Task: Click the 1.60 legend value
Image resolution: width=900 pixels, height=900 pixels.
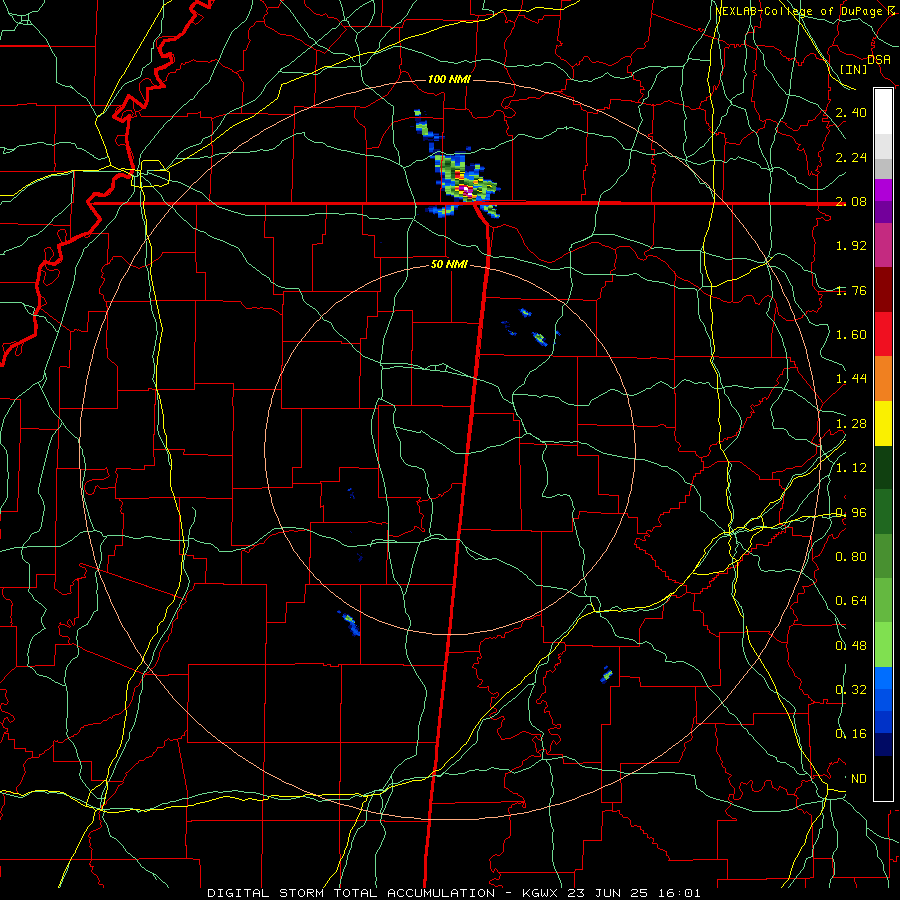Action: point(851,335)
